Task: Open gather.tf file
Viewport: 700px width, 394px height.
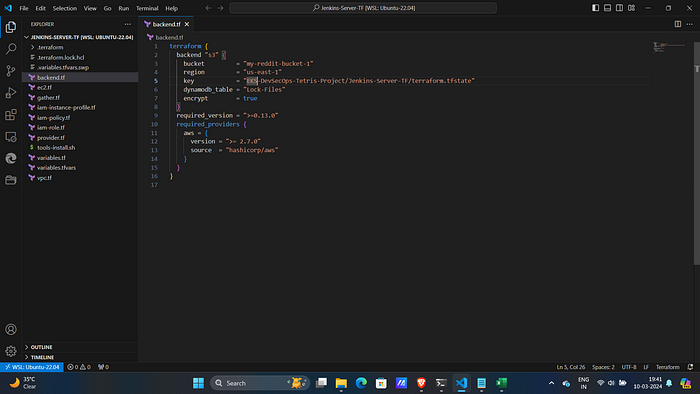Action: (80, 97)
